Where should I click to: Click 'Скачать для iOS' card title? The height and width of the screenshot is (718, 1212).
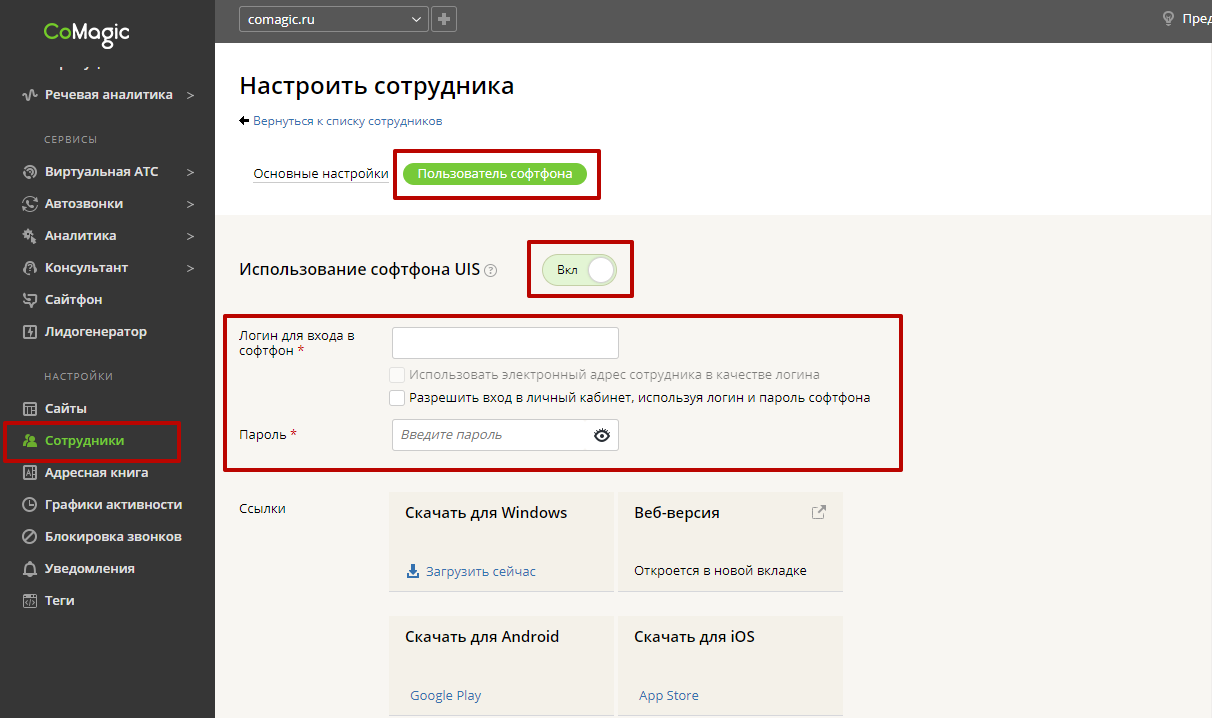[694, 637]
